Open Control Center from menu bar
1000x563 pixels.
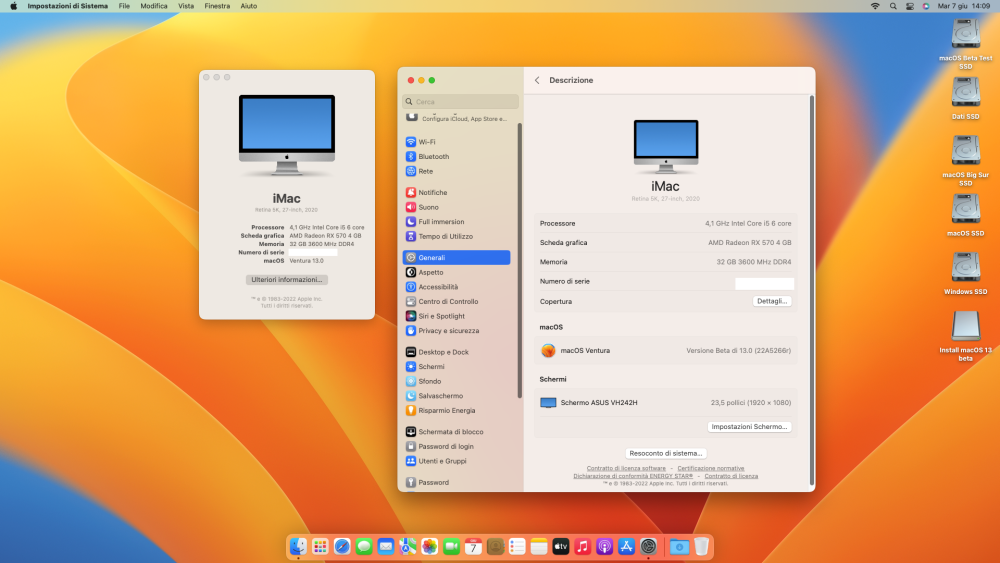click(x=909, y=6)
